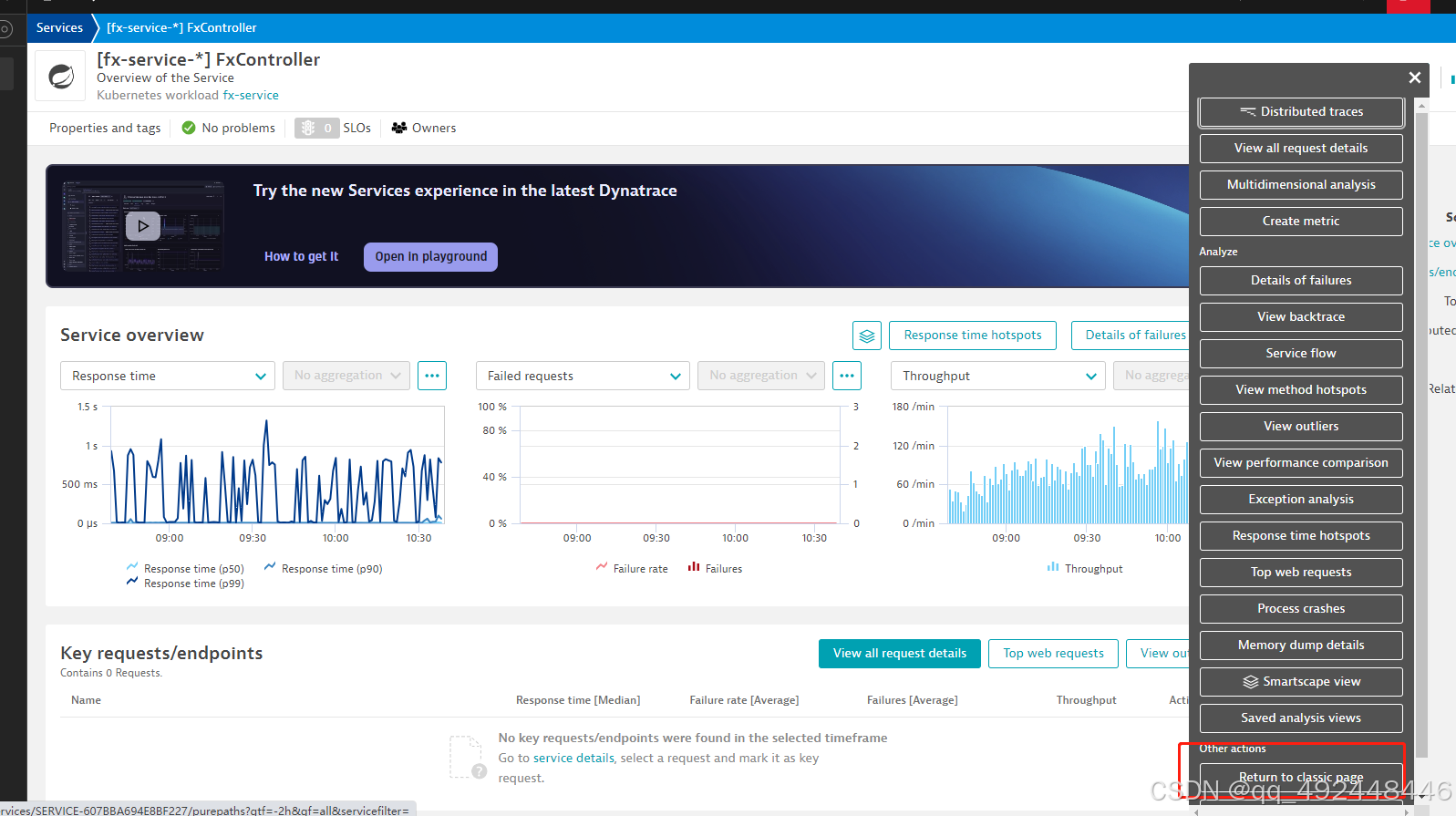This screenshot has height=816, width=1456.
Task: Select View backtrace option
Action: pos(1301,317)
